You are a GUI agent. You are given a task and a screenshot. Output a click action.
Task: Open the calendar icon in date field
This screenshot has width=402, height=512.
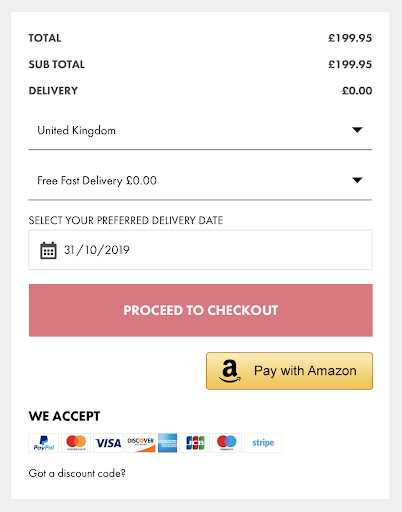(x=48, y=250)
